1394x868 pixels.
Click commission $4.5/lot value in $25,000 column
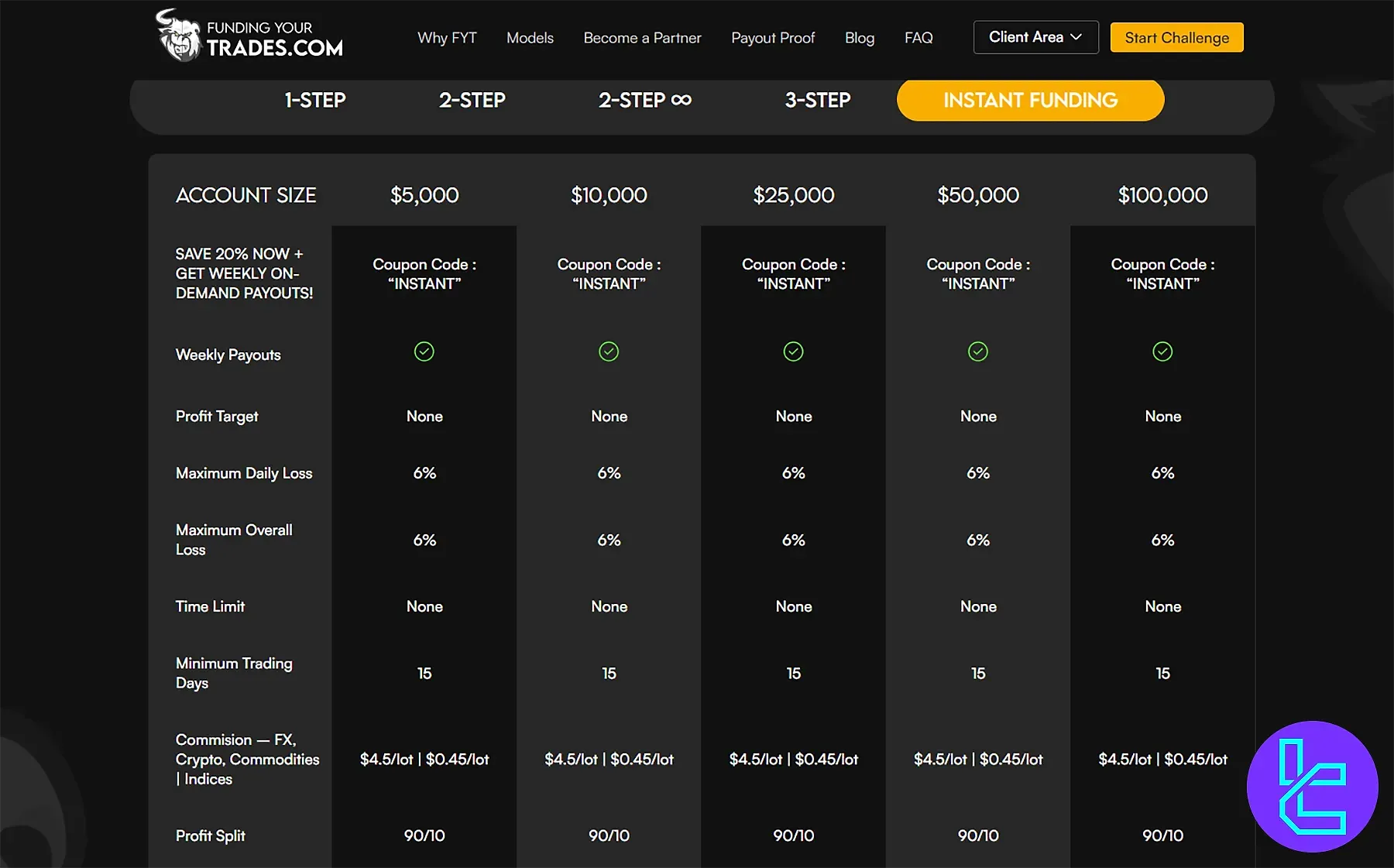point(794,760)
